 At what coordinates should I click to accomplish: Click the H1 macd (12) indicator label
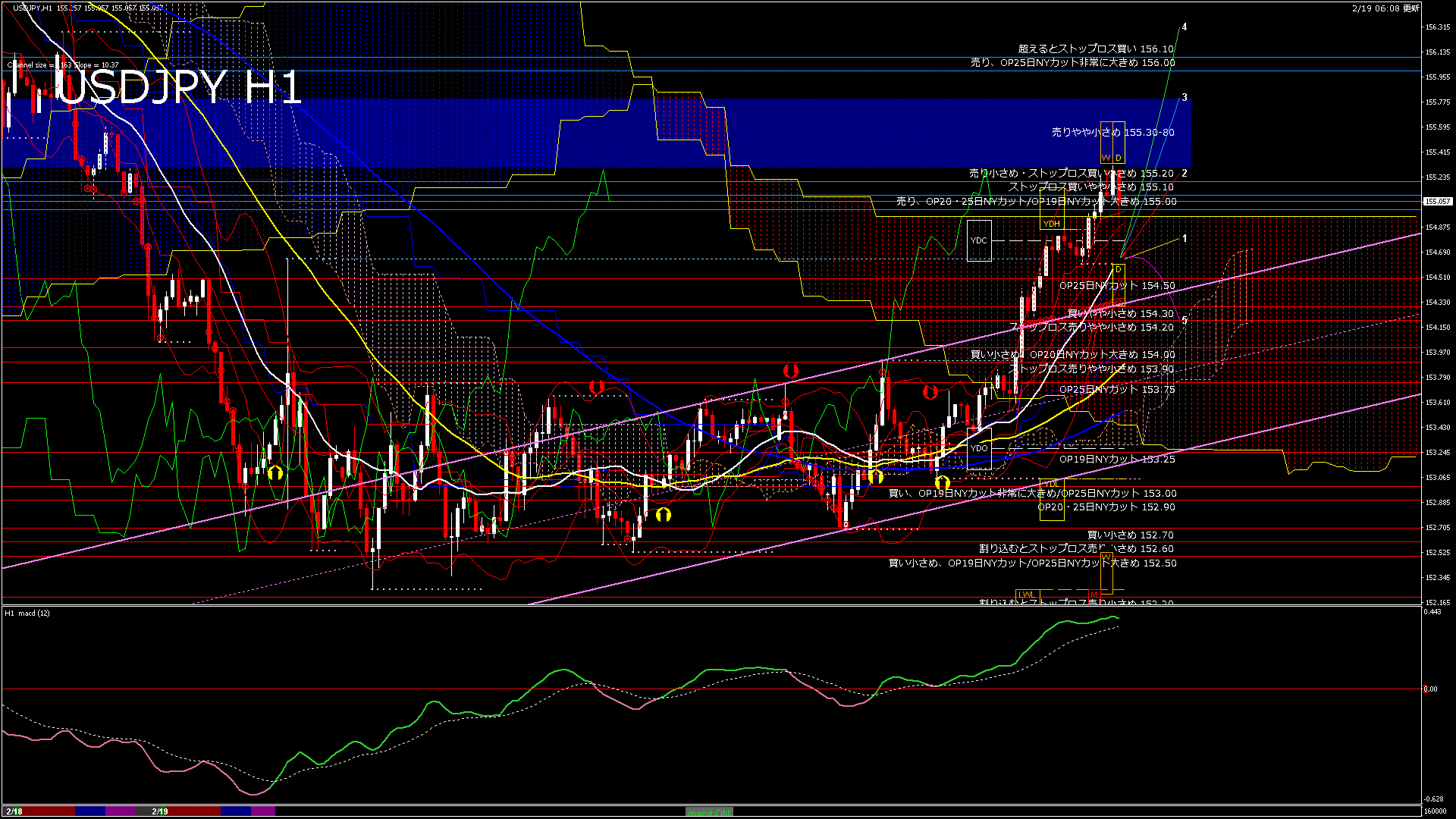(x=27, y=613)
